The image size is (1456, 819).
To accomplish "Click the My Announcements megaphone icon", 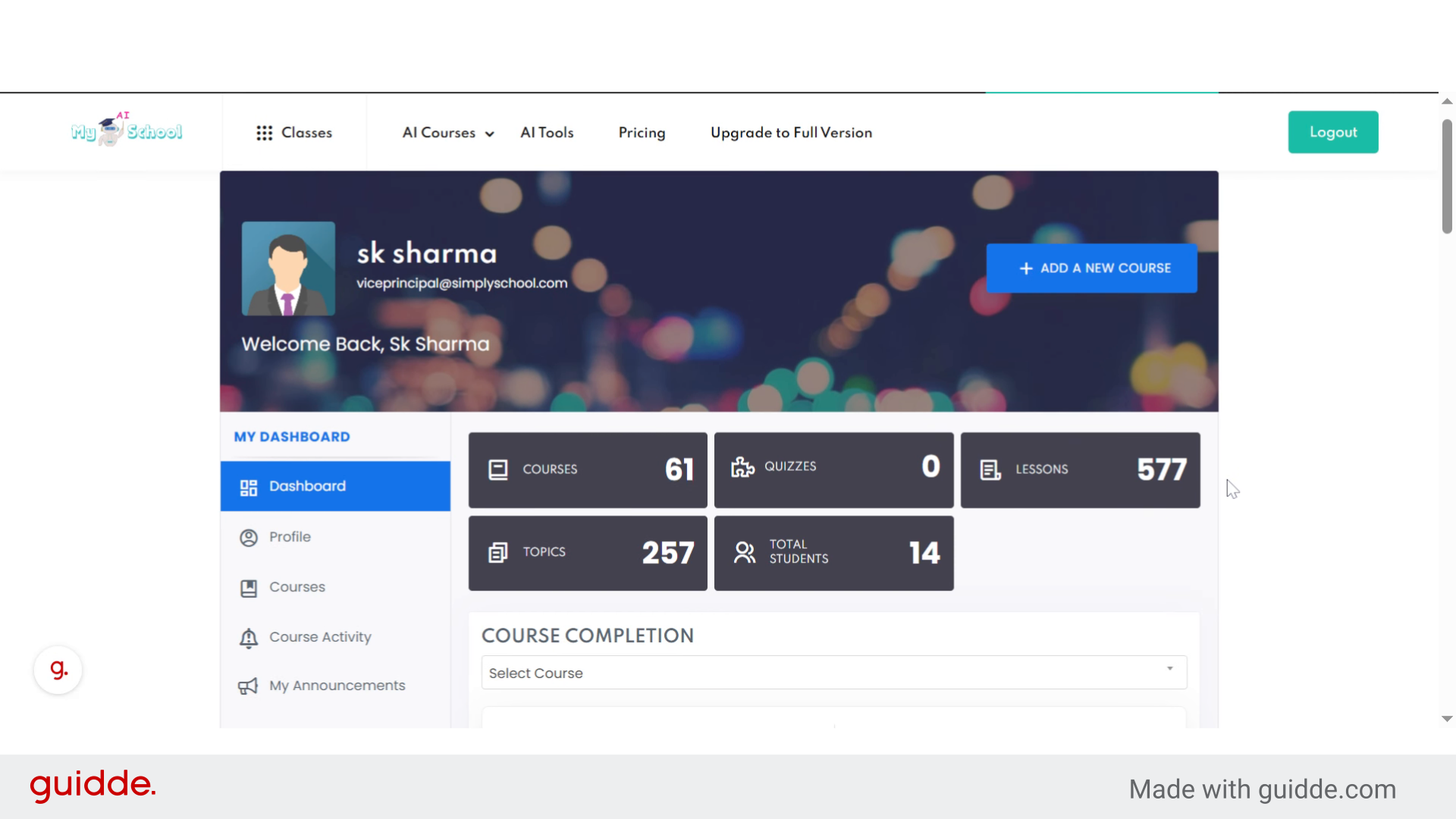I will coord(248,686).
